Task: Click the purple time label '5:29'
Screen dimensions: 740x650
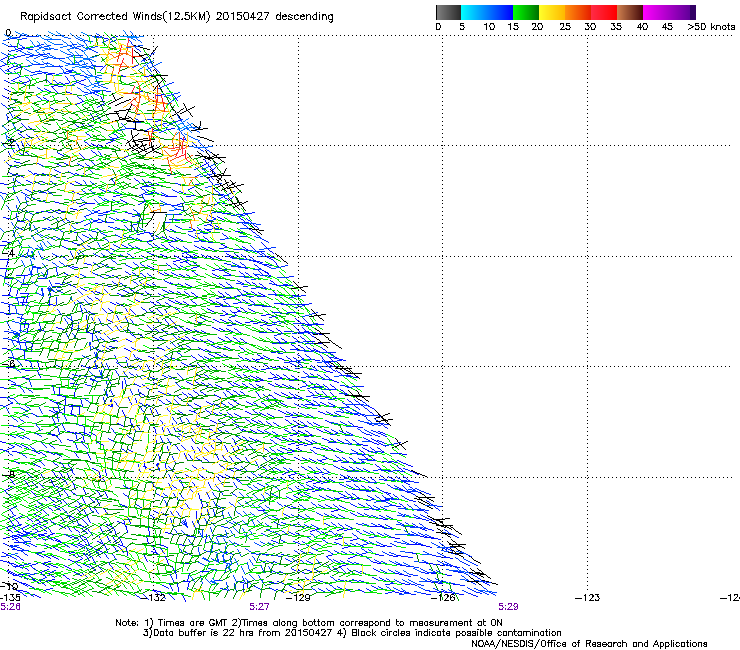Action: [x=508, y=607]
